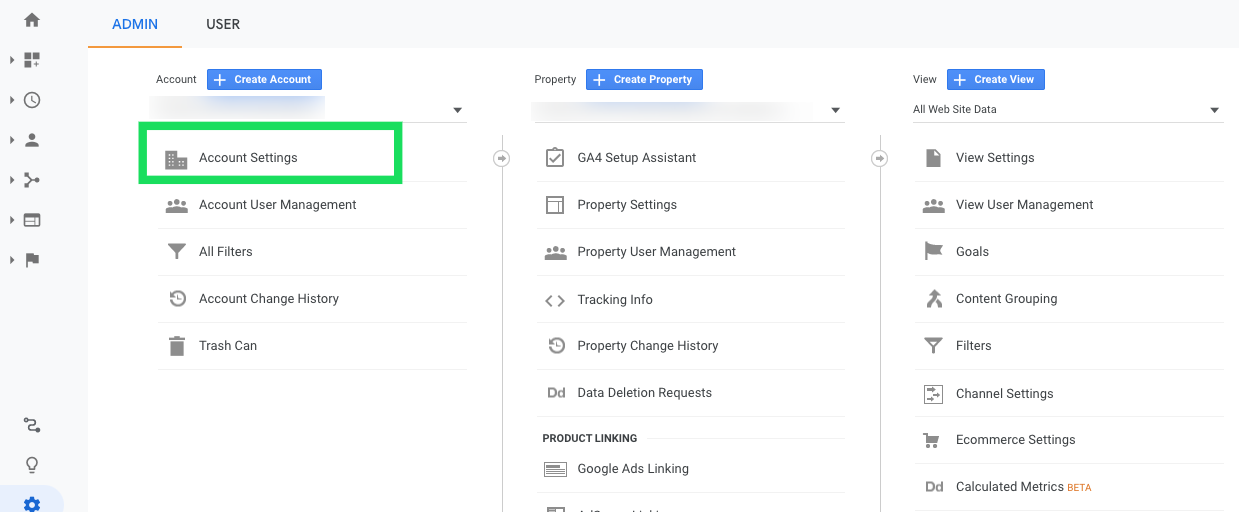Click the Trash Can icon in the Account column

click(177, 346)
